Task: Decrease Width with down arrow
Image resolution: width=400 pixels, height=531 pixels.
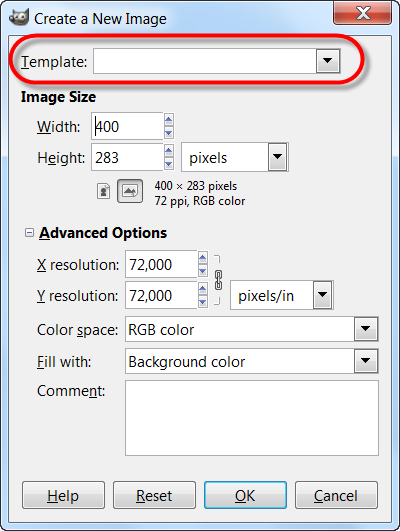Action: [169, 132]
